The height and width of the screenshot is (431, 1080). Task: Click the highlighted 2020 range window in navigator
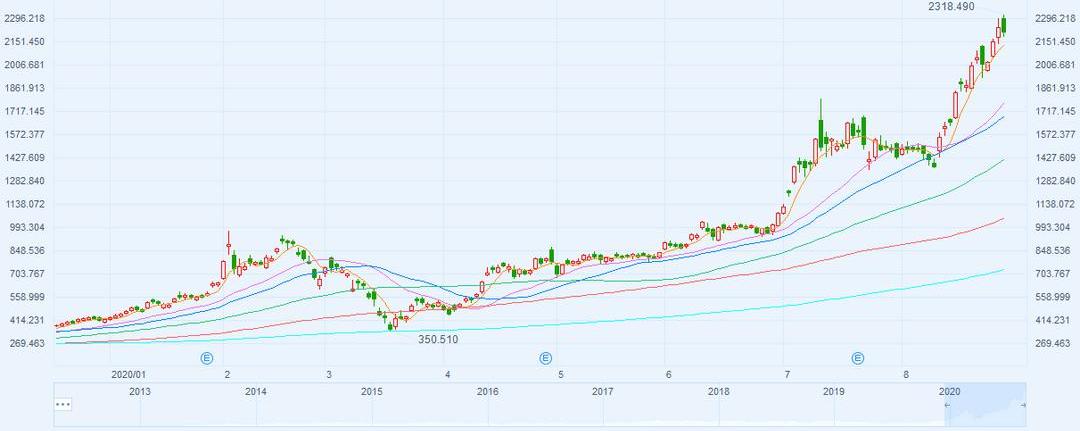[x=985, y=404]
